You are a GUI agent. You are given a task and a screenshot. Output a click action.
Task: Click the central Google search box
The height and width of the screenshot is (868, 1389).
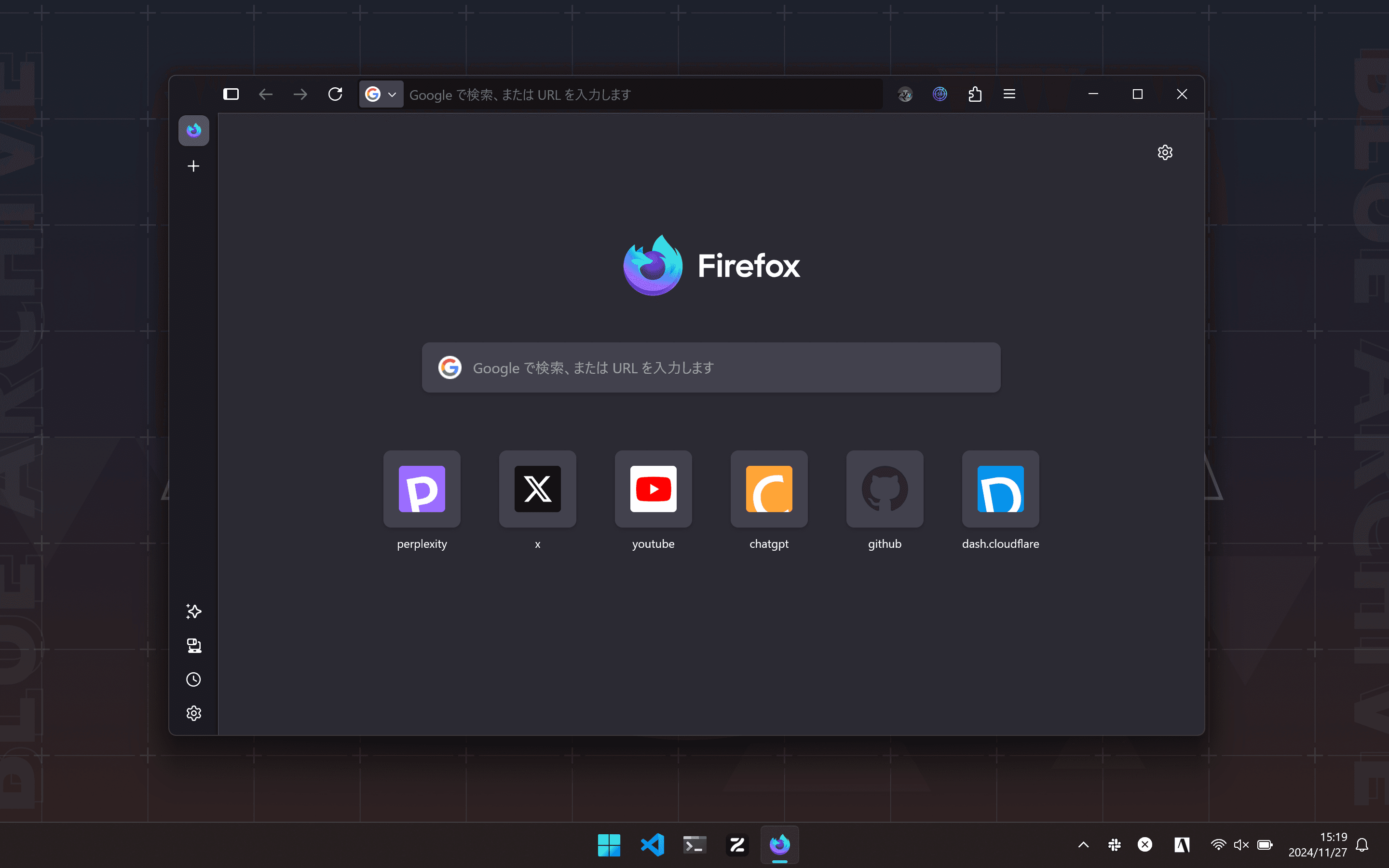(x=711, y=367)
